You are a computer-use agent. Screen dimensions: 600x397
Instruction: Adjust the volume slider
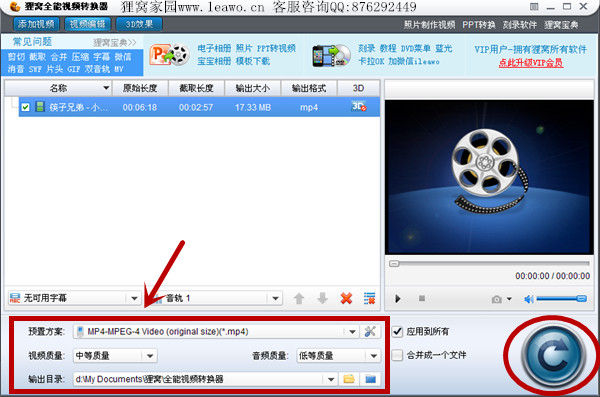point(561,299)
